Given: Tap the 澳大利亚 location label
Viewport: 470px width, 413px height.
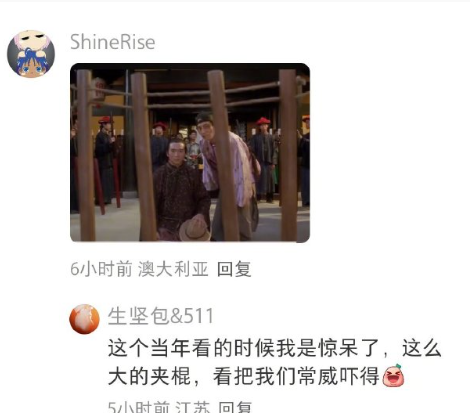Looking at the screenshot, I should point(173,269).
